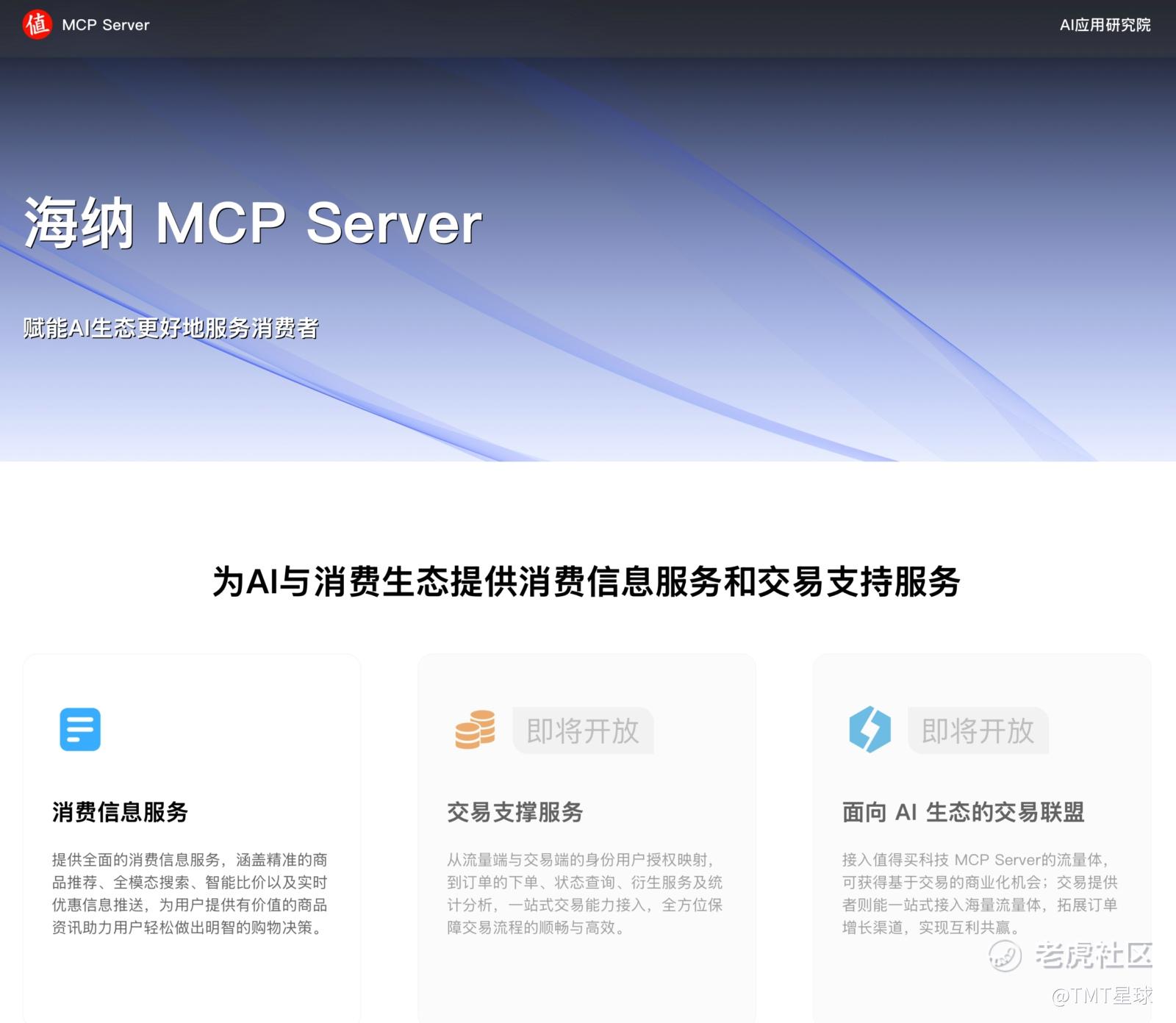Click the blue lightning hexagon icon

click(870, 729)
